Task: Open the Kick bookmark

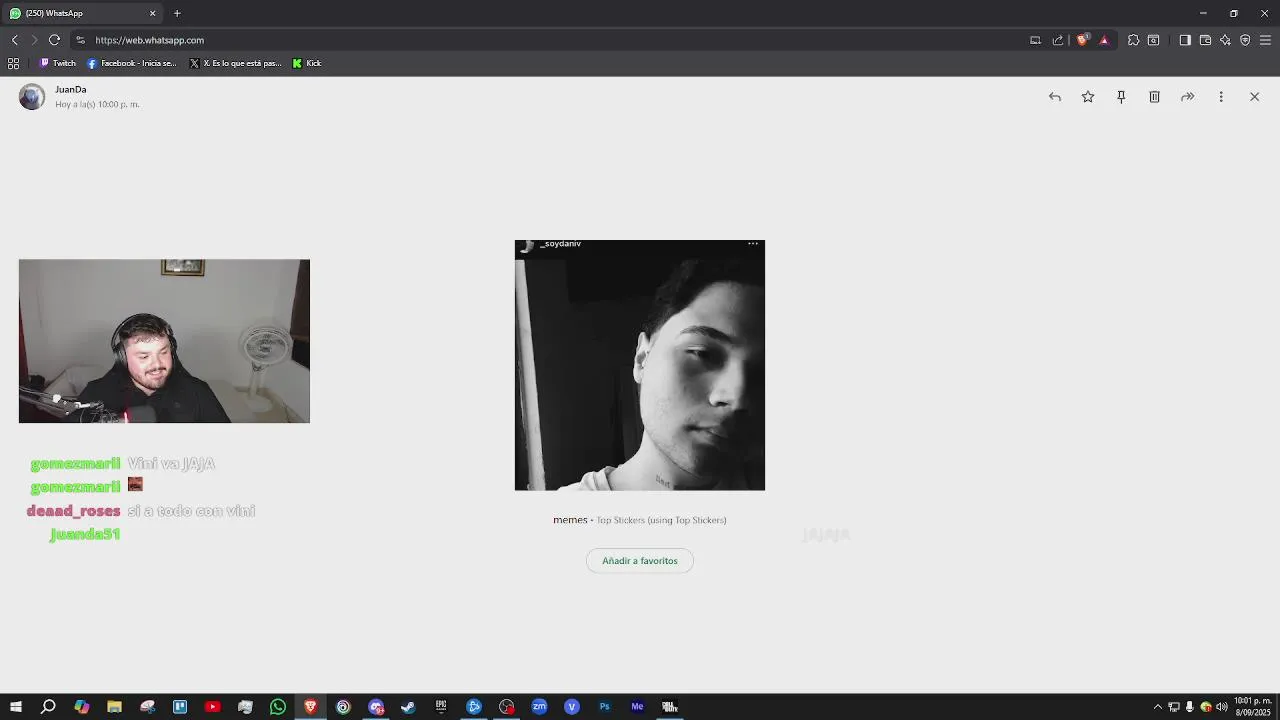Action: coord(307,63)
